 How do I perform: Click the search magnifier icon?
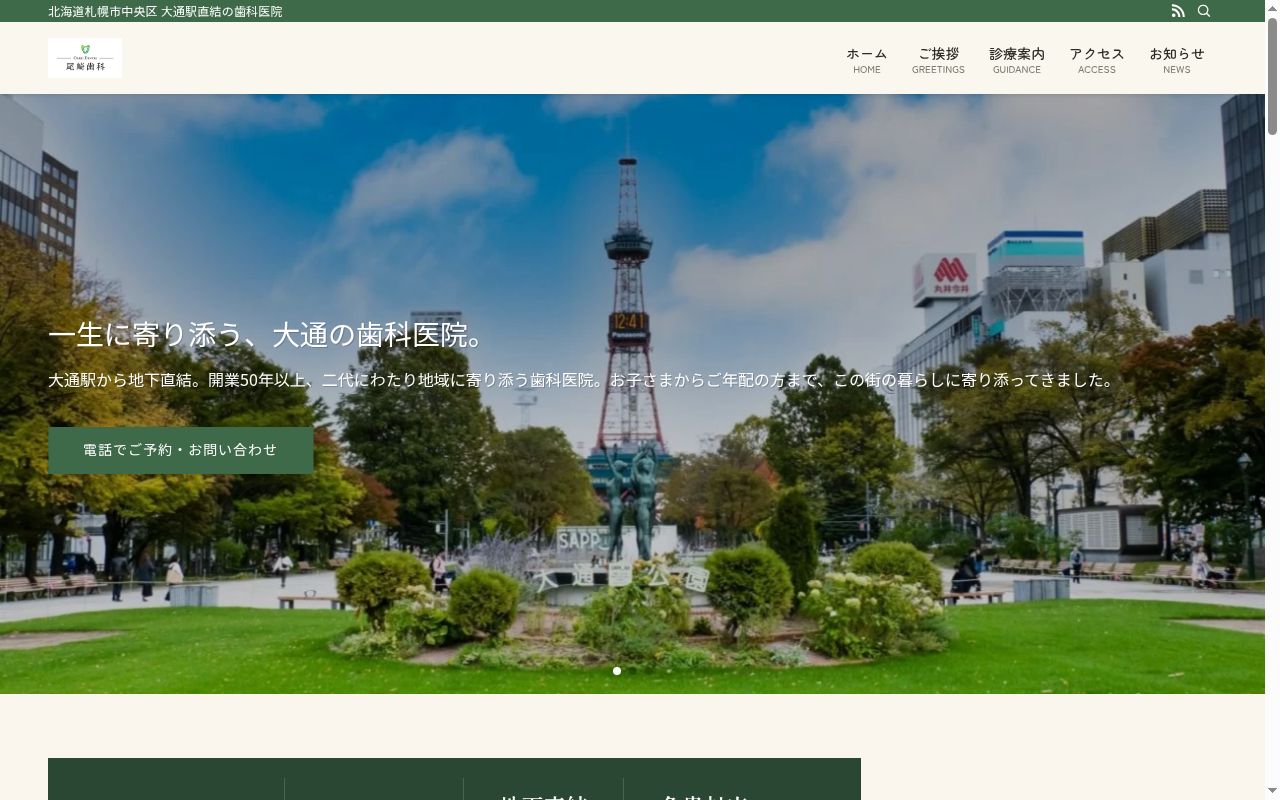tap(1204, 11)
